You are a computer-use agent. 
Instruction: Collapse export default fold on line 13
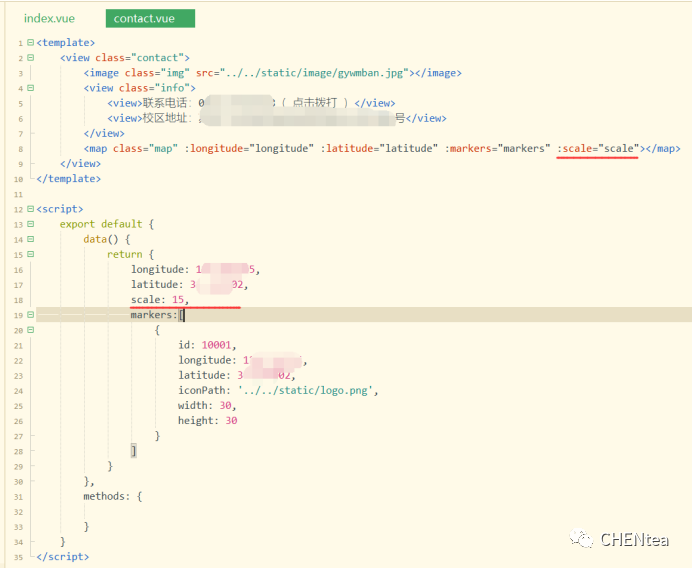click(x=30, y=224)
